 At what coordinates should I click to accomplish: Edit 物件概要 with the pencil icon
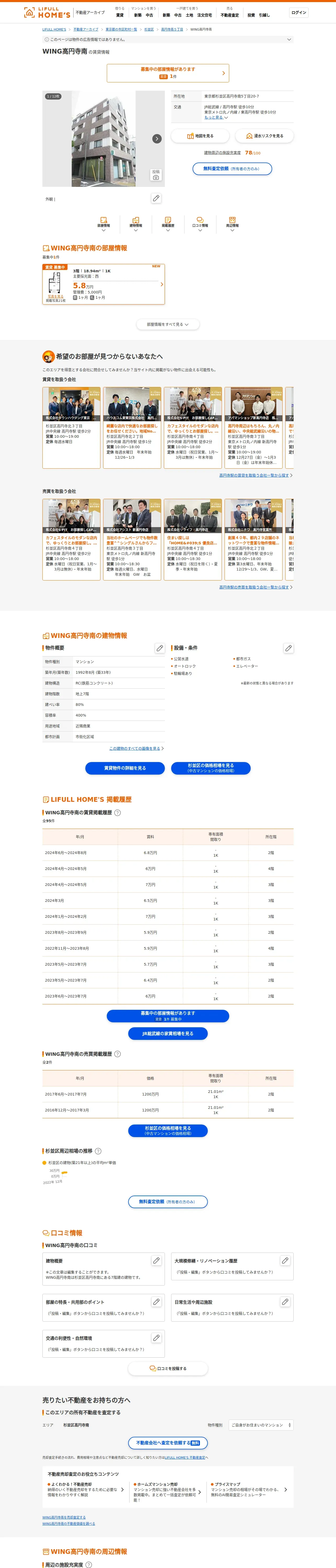tap(160, 648)
